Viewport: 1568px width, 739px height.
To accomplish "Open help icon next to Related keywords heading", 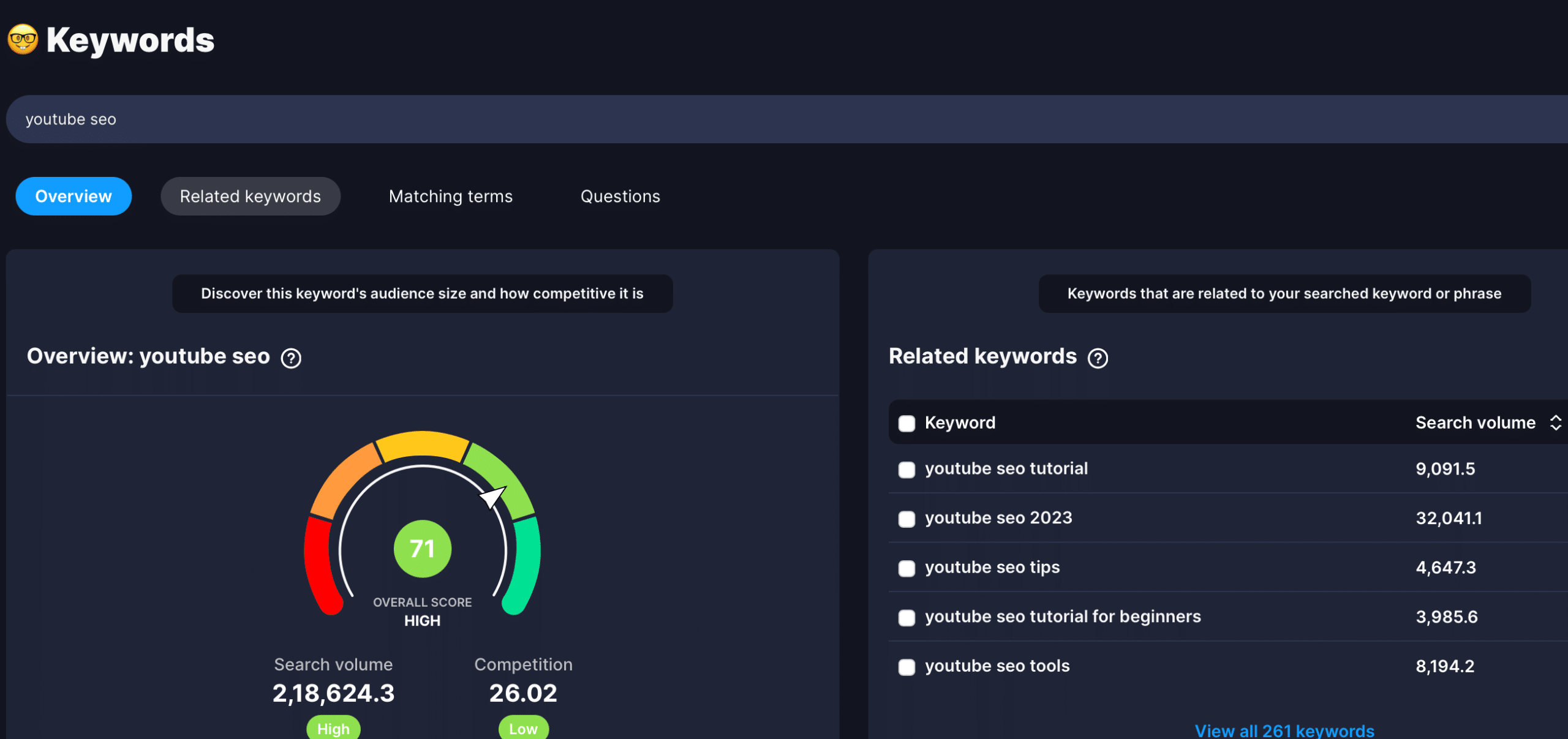I will 1098,358.
